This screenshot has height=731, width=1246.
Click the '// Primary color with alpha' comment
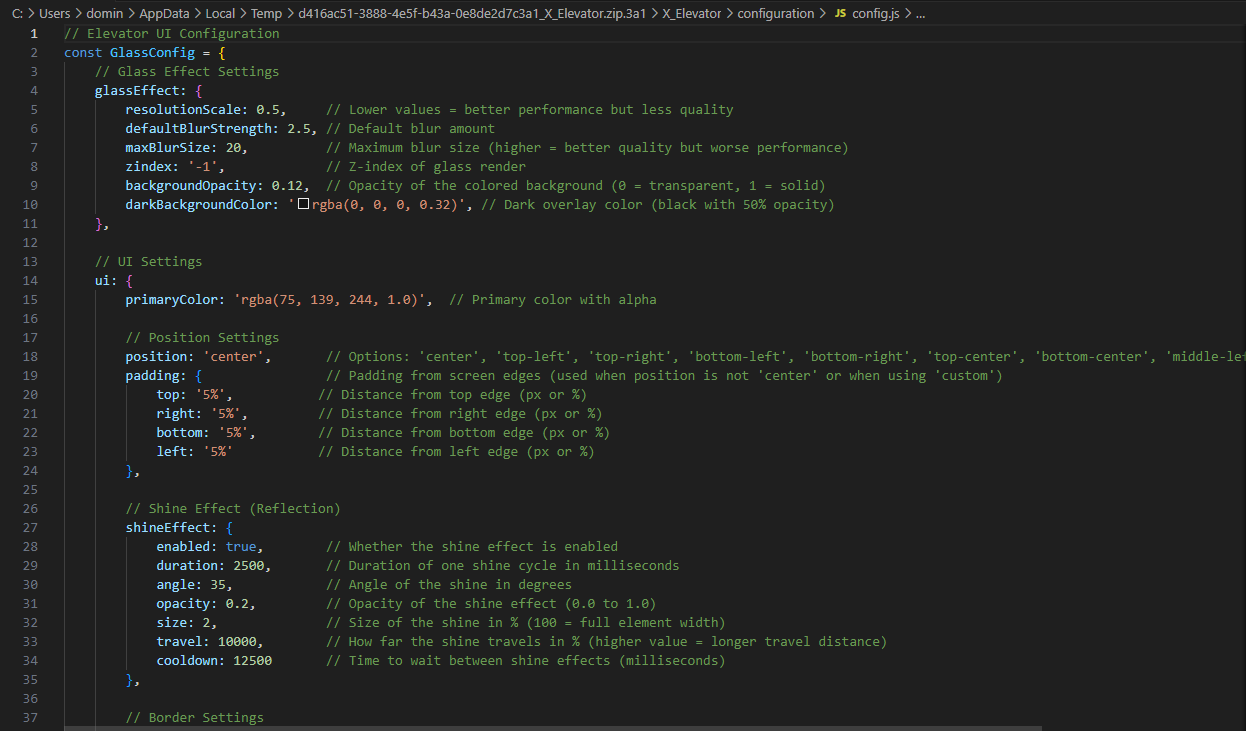[x=553, y=300]
